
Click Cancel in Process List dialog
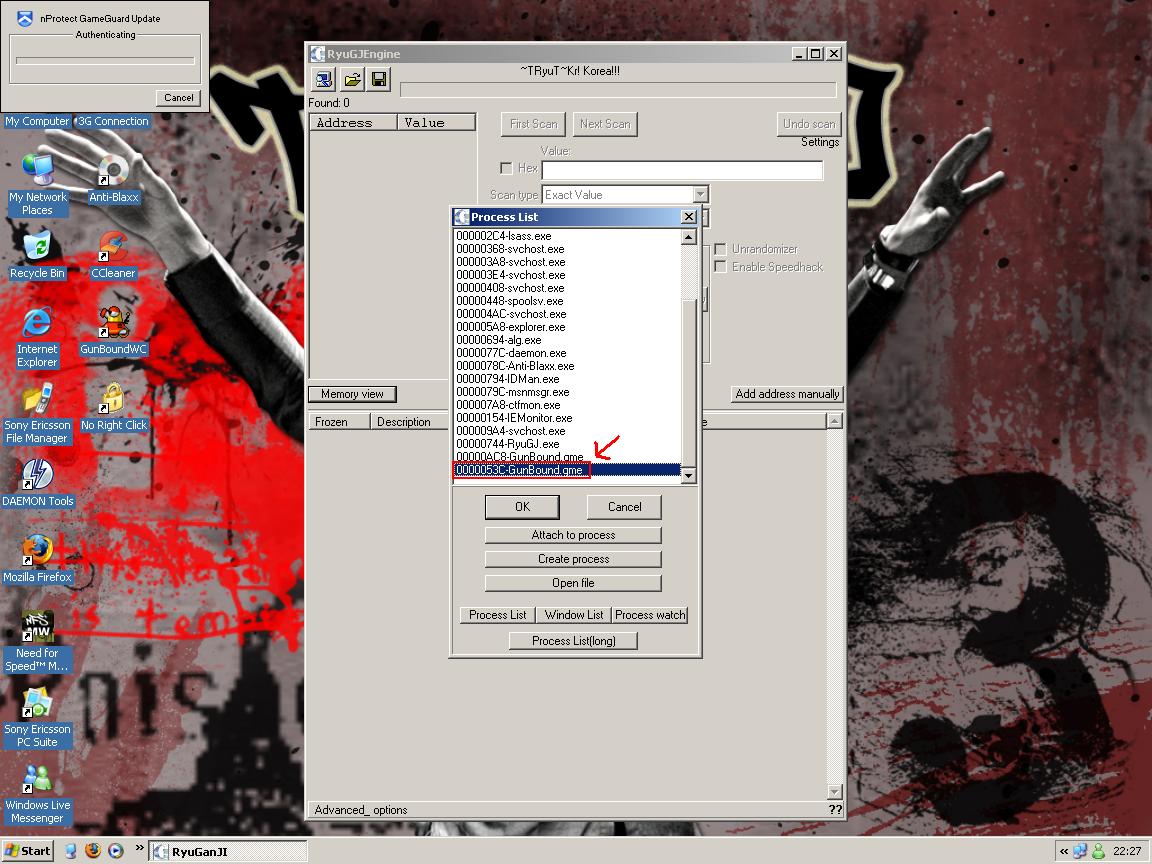pos(624,507)
